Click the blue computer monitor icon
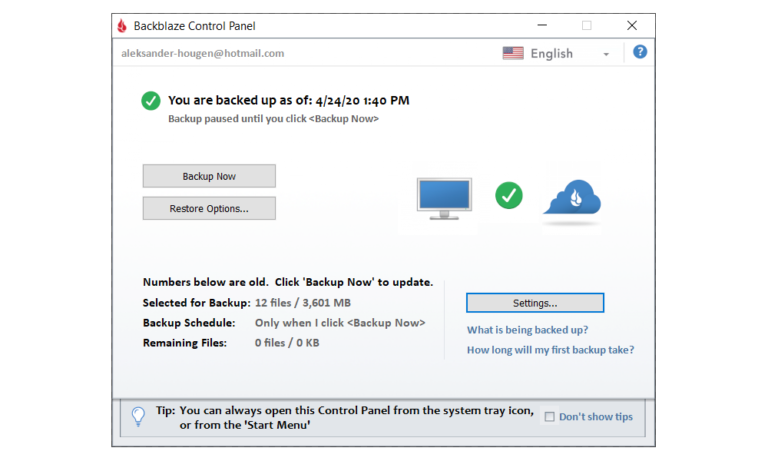 (444, 198)
